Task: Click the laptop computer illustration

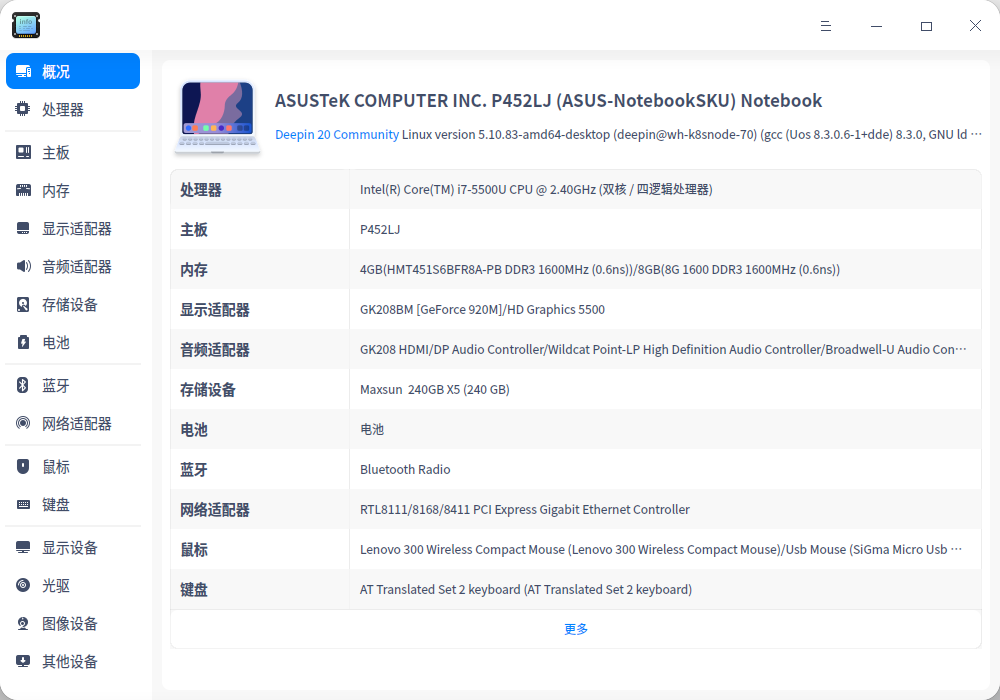Action: pos(217,118)
